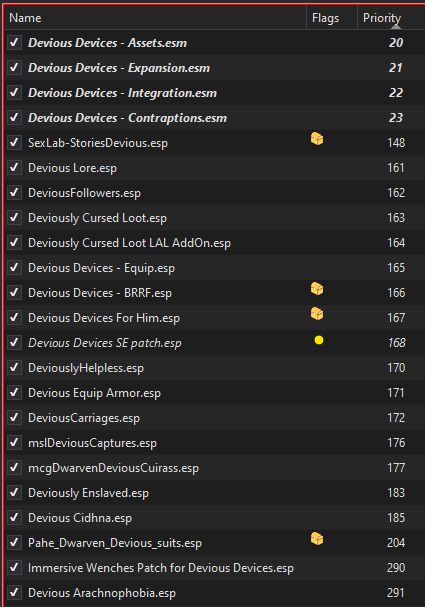Toggle checkbox for Devious Devices - Integration.esm
The width and height of the screenshot is (425, 607).
(x=14, y=93)
